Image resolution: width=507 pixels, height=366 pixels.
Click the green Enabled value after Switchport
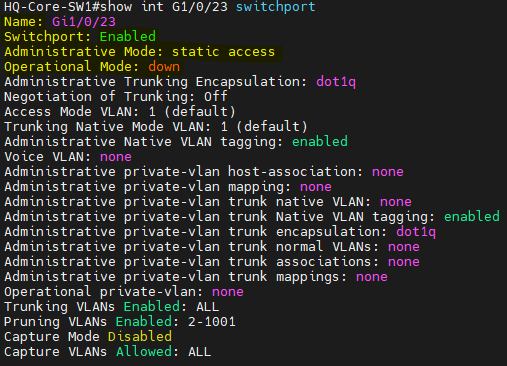pos(128,37)
